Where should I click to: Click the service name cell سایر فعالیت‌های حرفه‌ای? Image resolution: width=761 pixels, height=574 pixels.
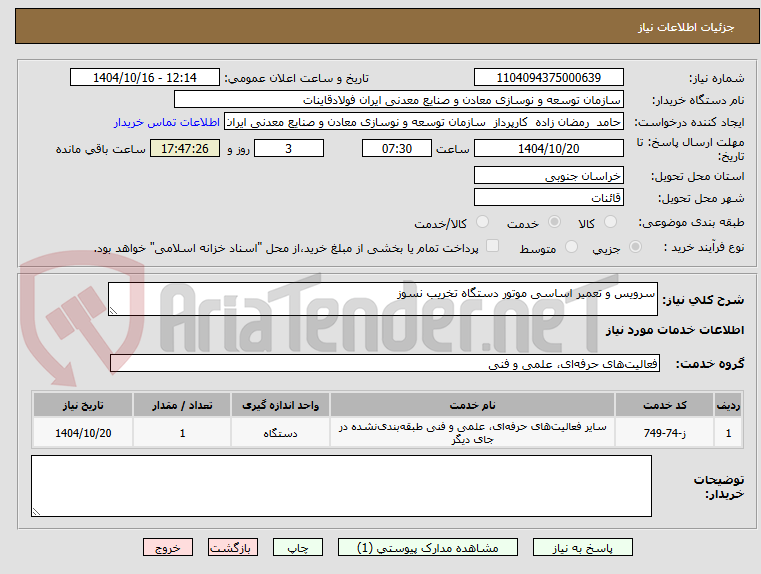(x=472, y=433)
